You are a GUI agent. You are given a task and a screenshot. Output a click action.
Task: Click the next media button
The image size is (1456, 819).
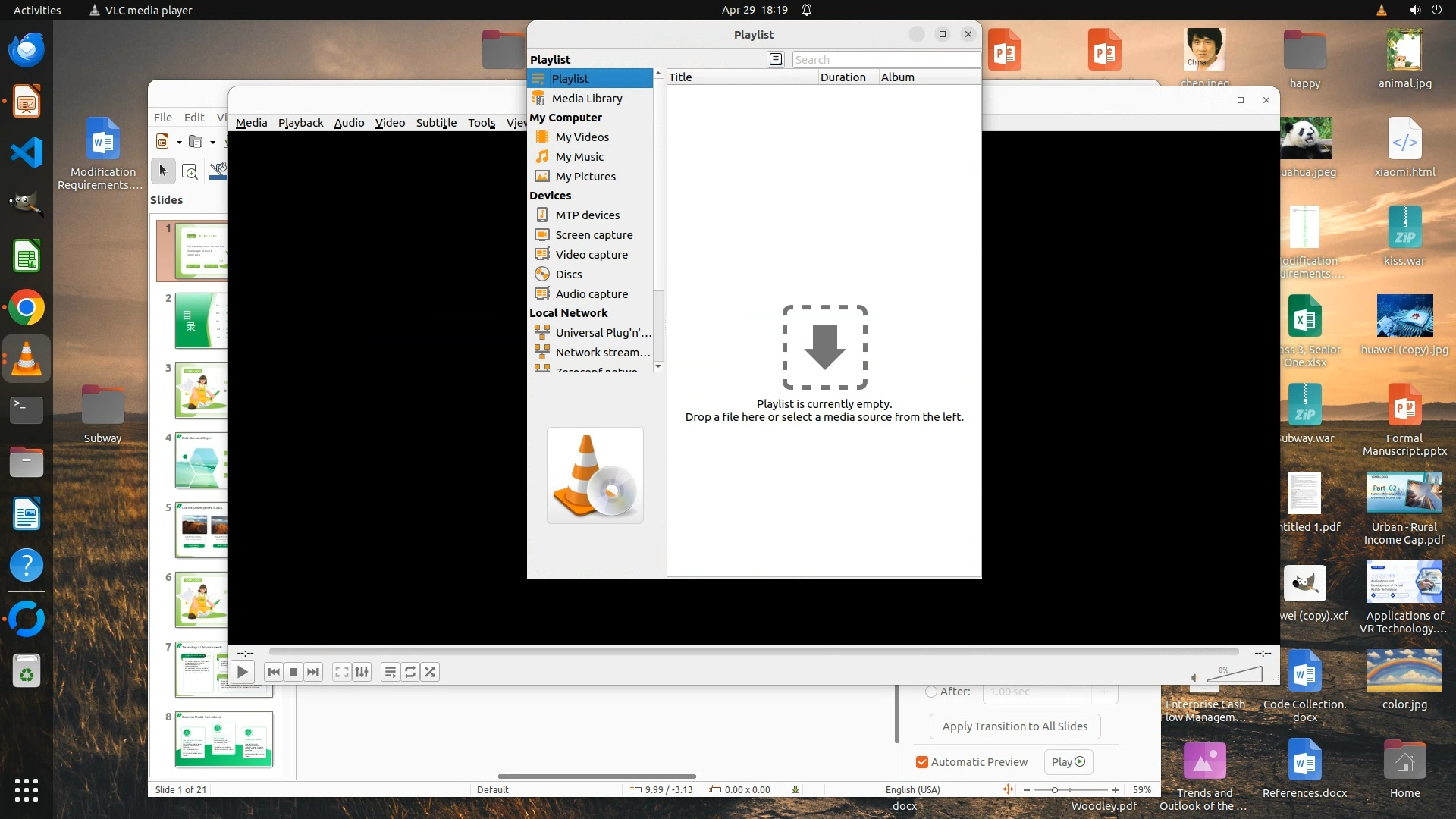click(x=313, y=672)
